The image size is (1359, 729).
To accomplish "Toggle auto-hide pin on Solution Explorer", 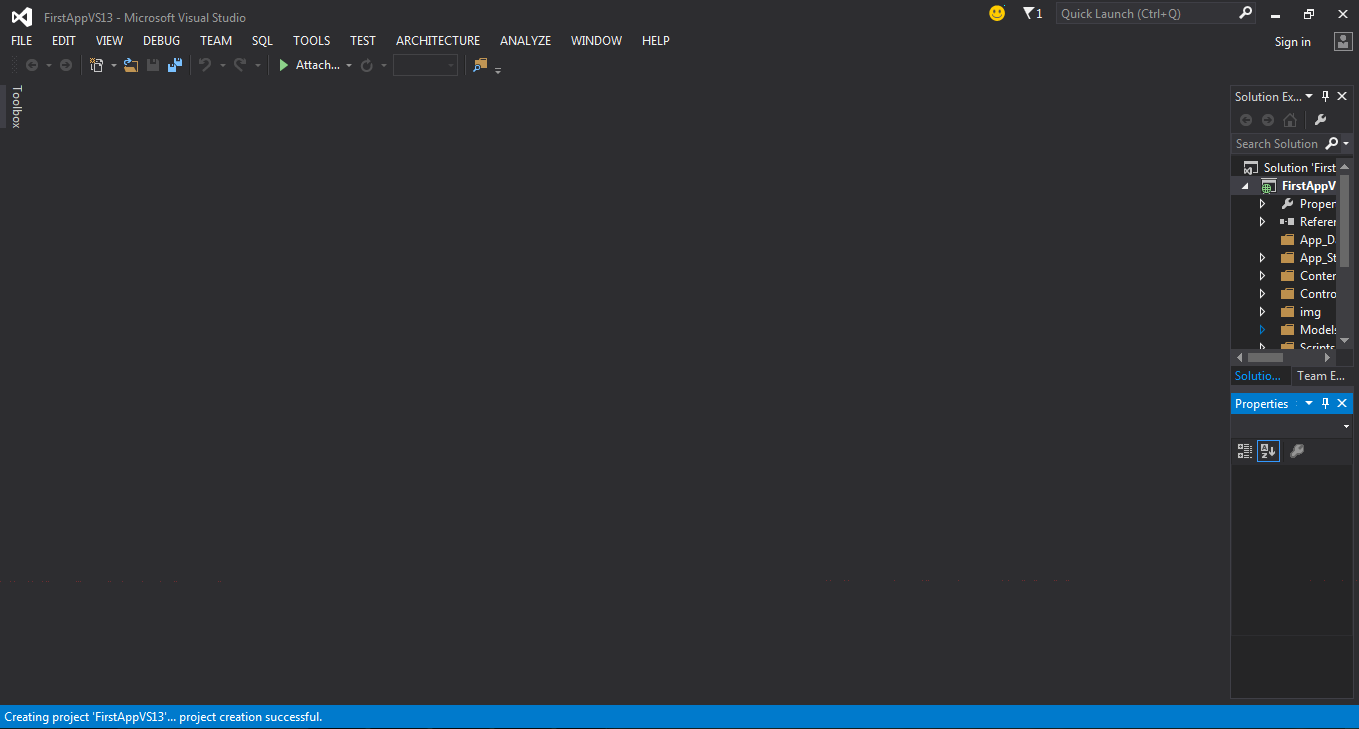I will click(1326, 96).
